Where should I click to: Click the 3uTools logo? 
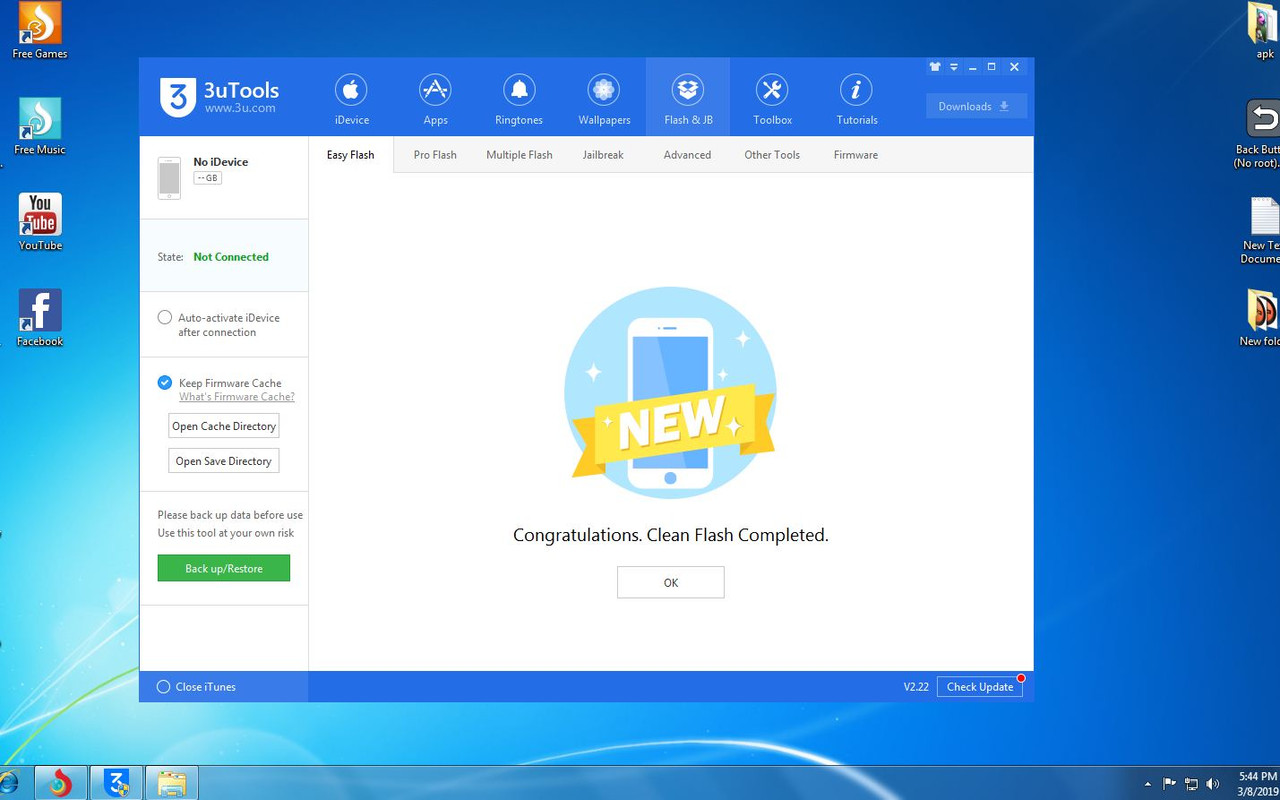[x=219, y=97]
